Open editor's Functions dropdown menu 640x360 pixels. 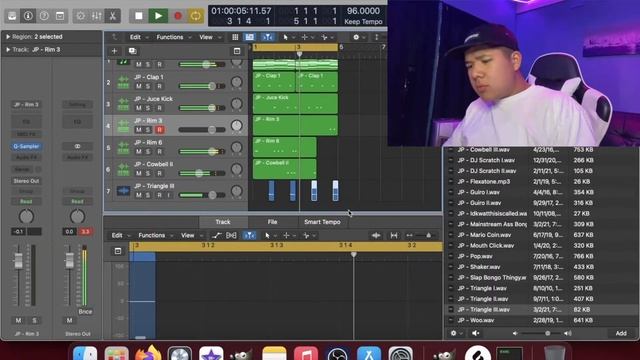155,236
